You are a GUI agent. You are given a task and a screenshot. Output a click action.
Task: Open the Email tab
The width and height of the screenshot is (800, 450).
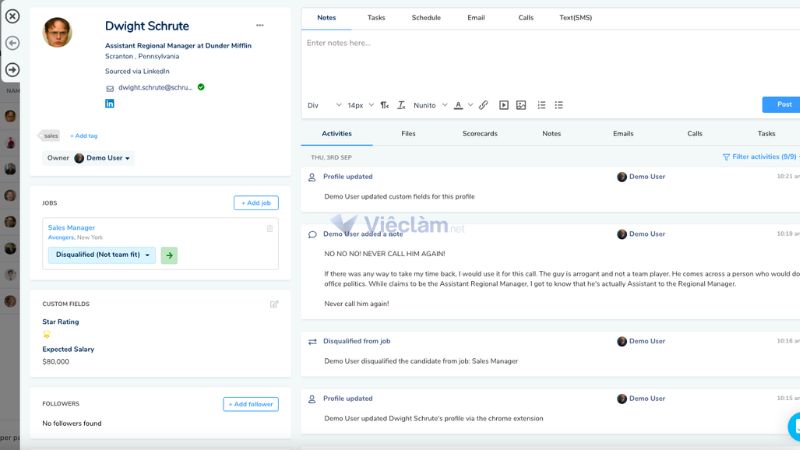click(x=476, y=18)
